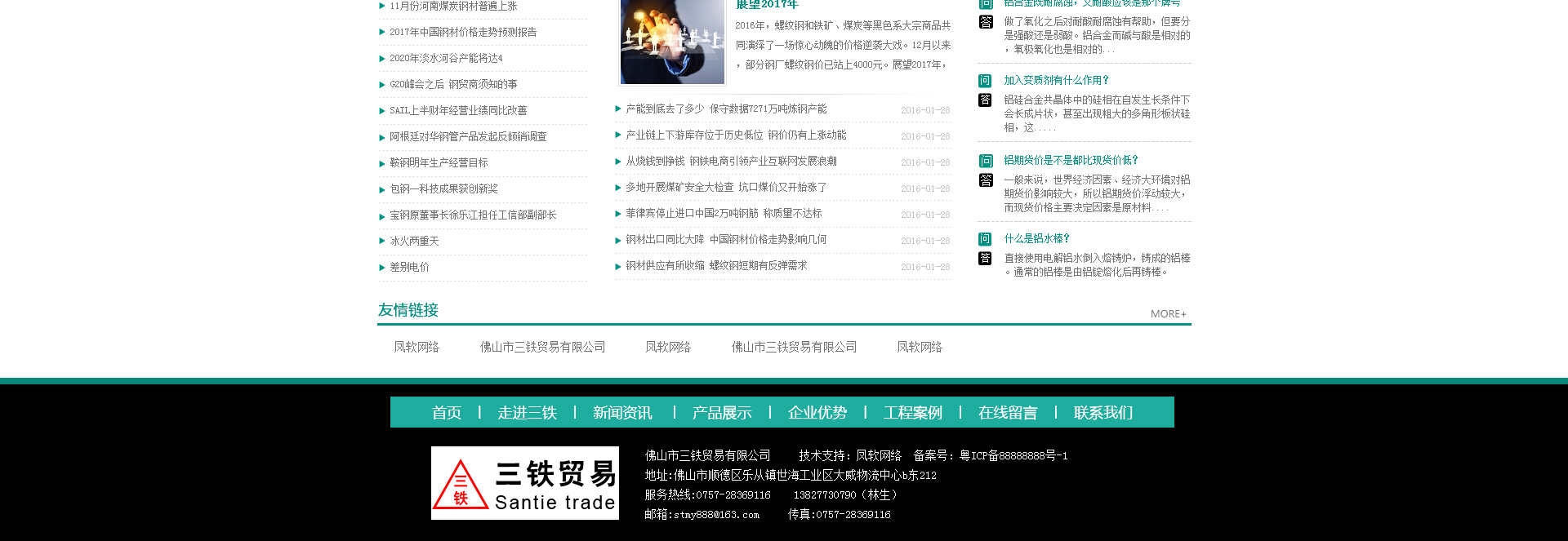Image resolution: width=1568 pixels, height=541 pixels.
Task: Open the hand and chess pieces thumbnail
Action: tap(672, 41)
